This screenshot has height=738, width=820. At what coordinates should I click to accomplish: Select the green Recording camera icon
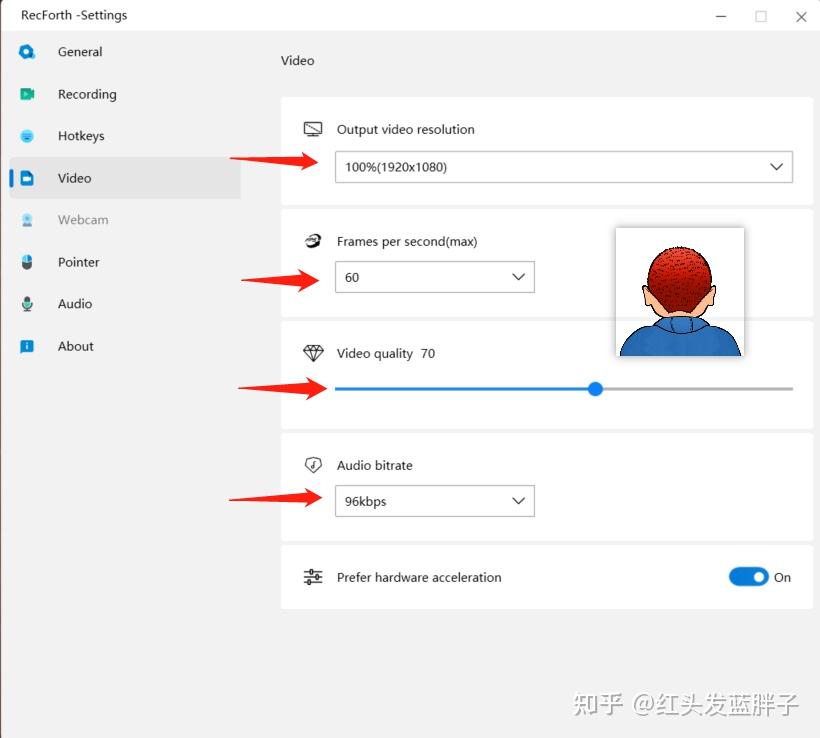(27, 94)
